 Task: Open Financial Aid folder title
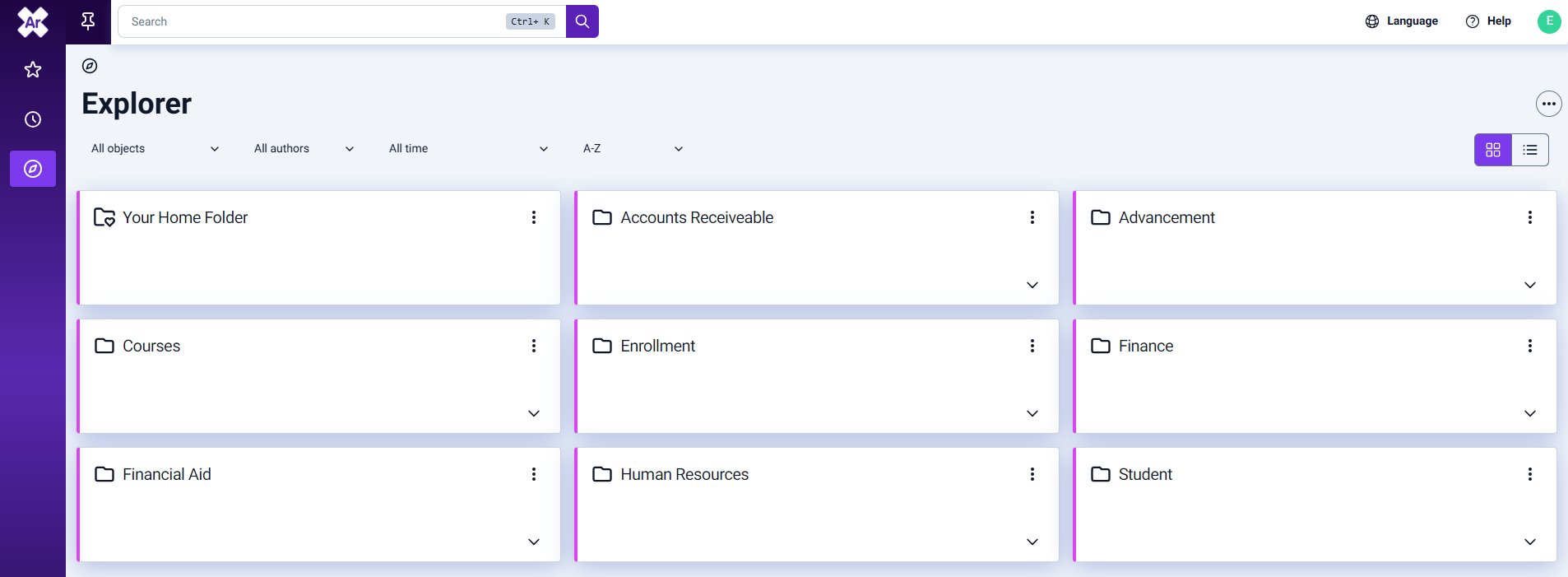click(167, 474)
